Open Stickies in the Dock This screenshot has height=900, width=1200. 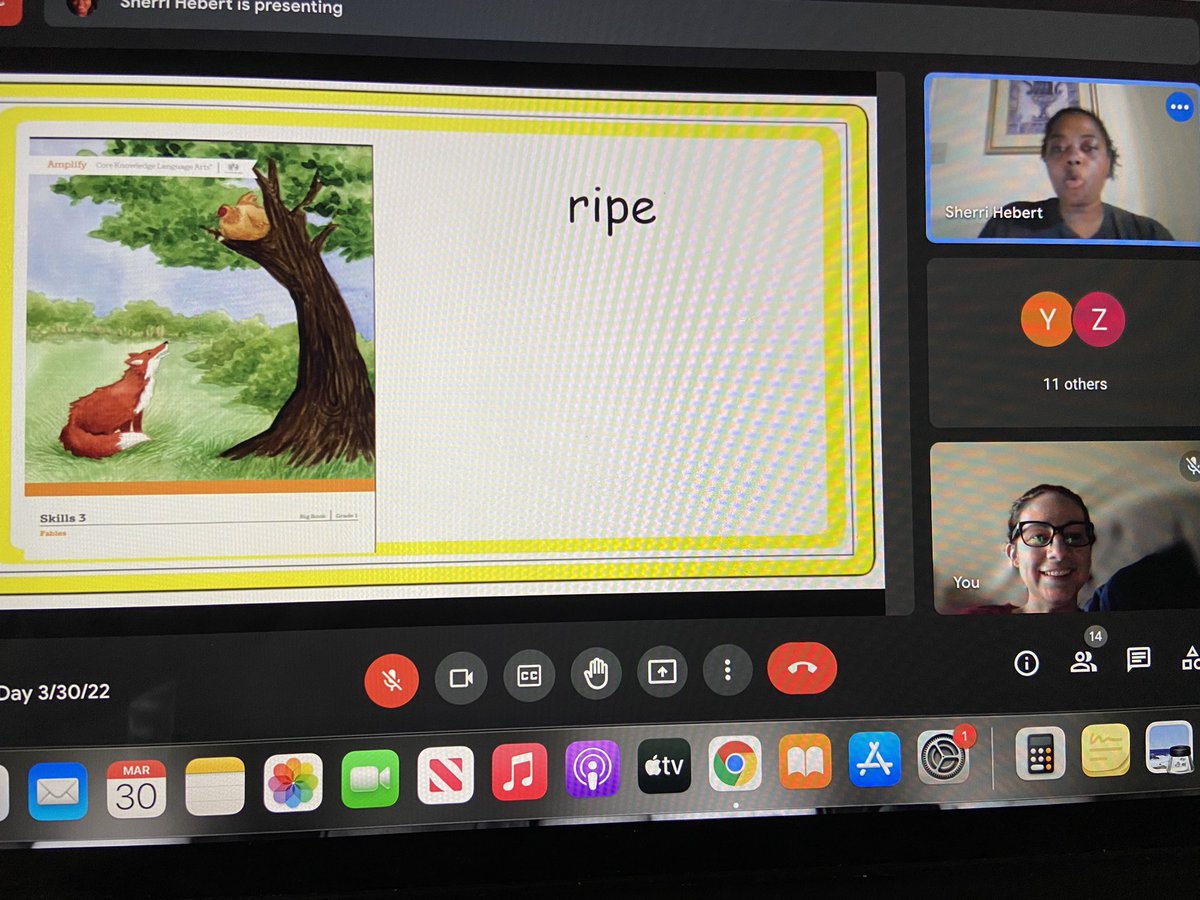(1105, 750)
